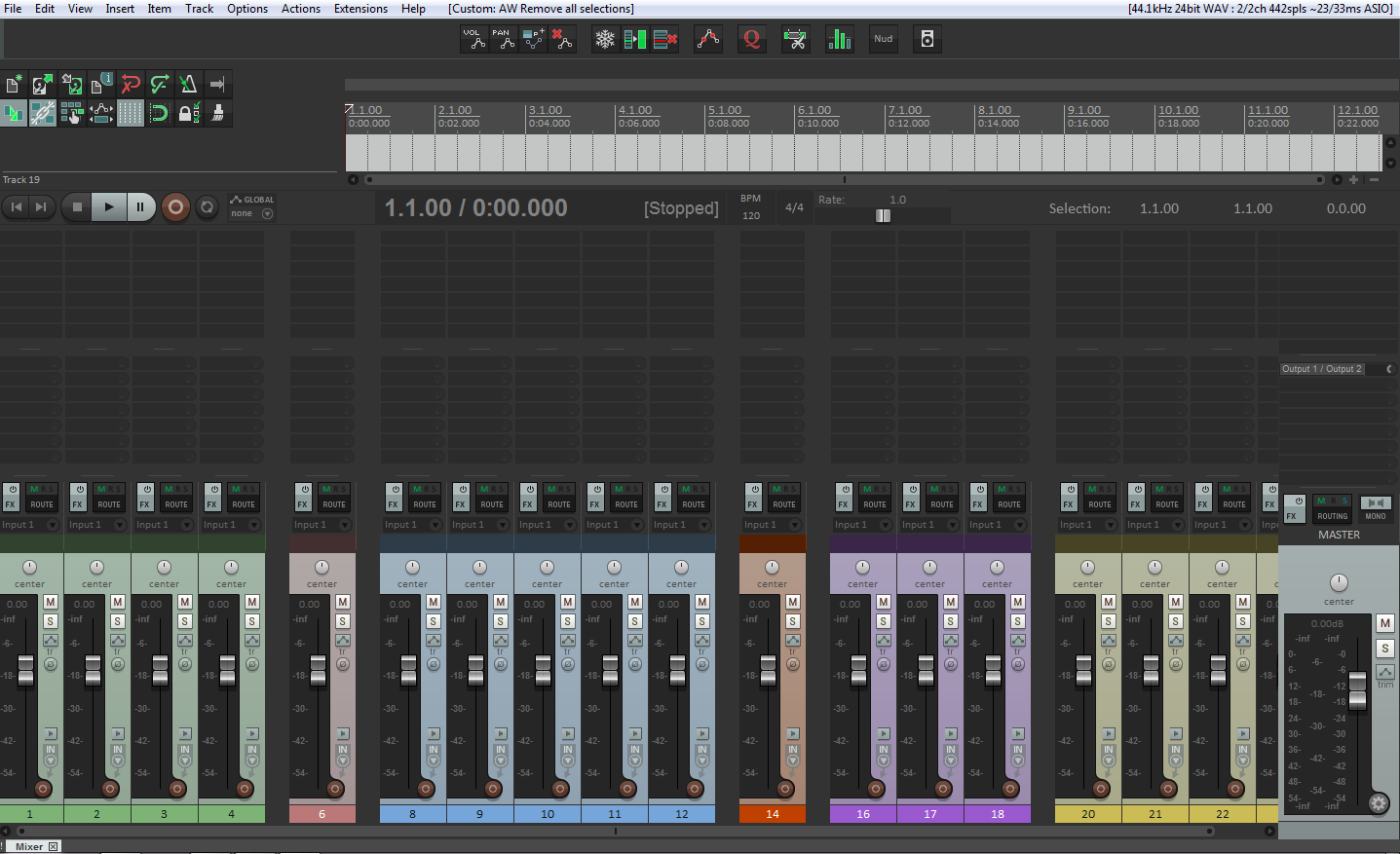Click the padlock locking icon
The width and height of the screenshot is (1400, 854).
[187, 113]
